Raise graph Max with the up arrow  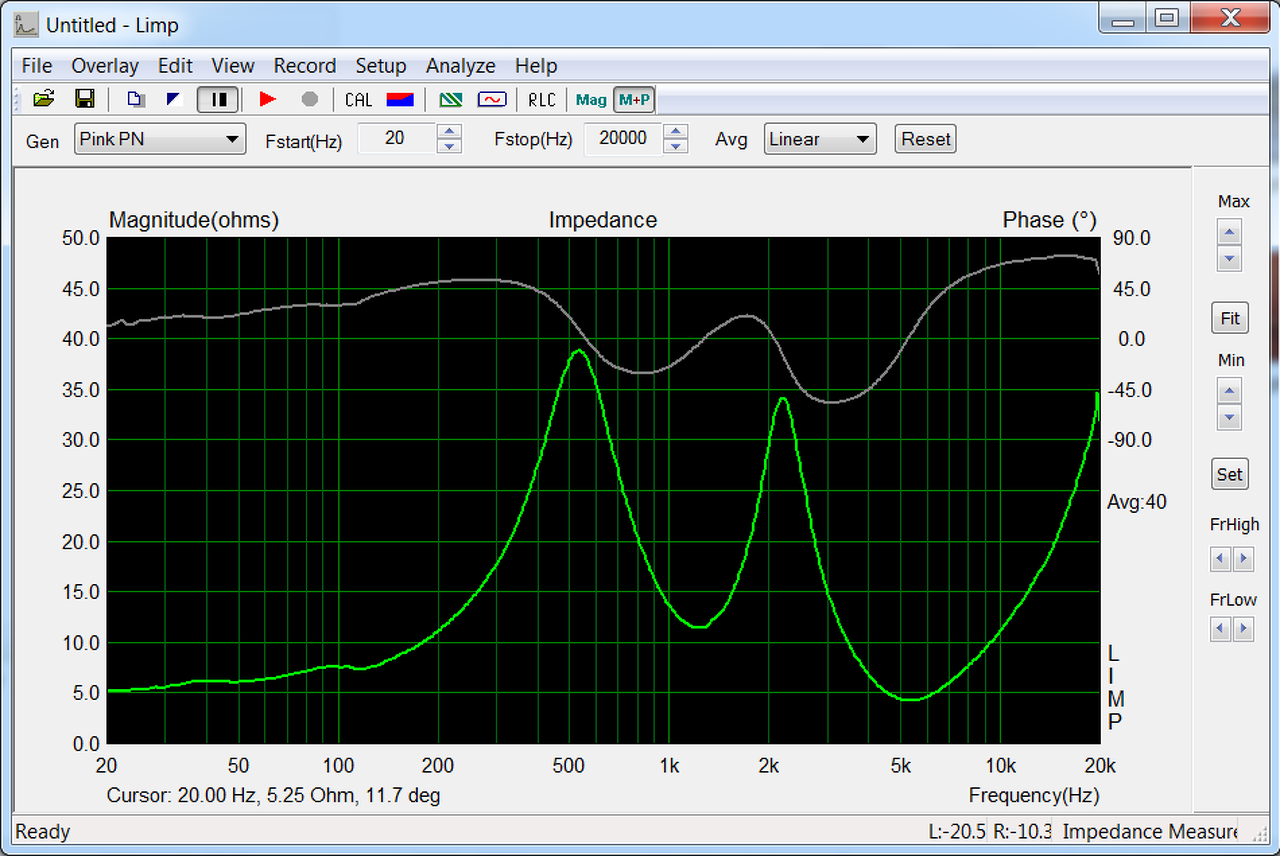1230,233
